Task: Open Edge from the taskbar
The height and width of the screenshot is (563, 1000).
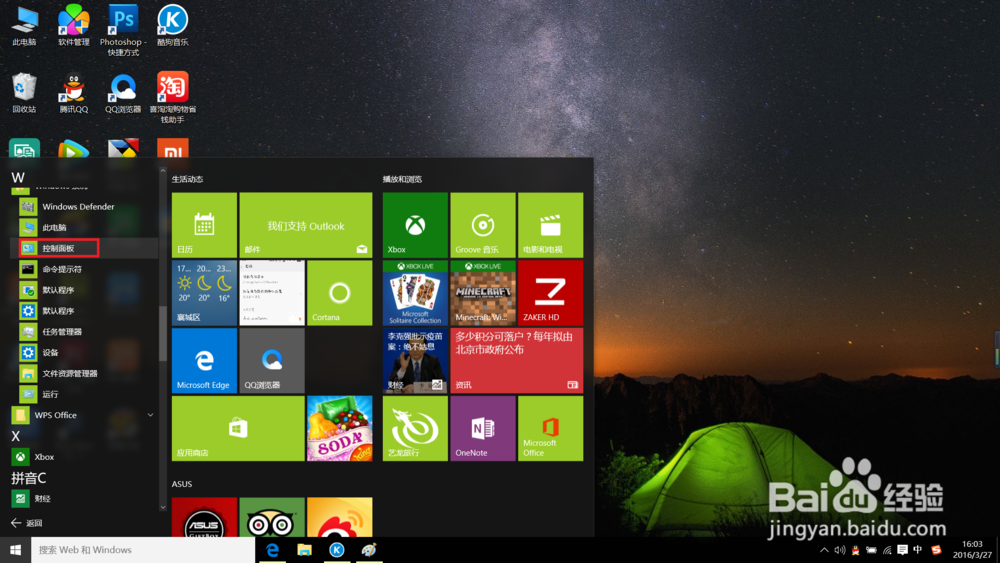Action: coord(272,550)
